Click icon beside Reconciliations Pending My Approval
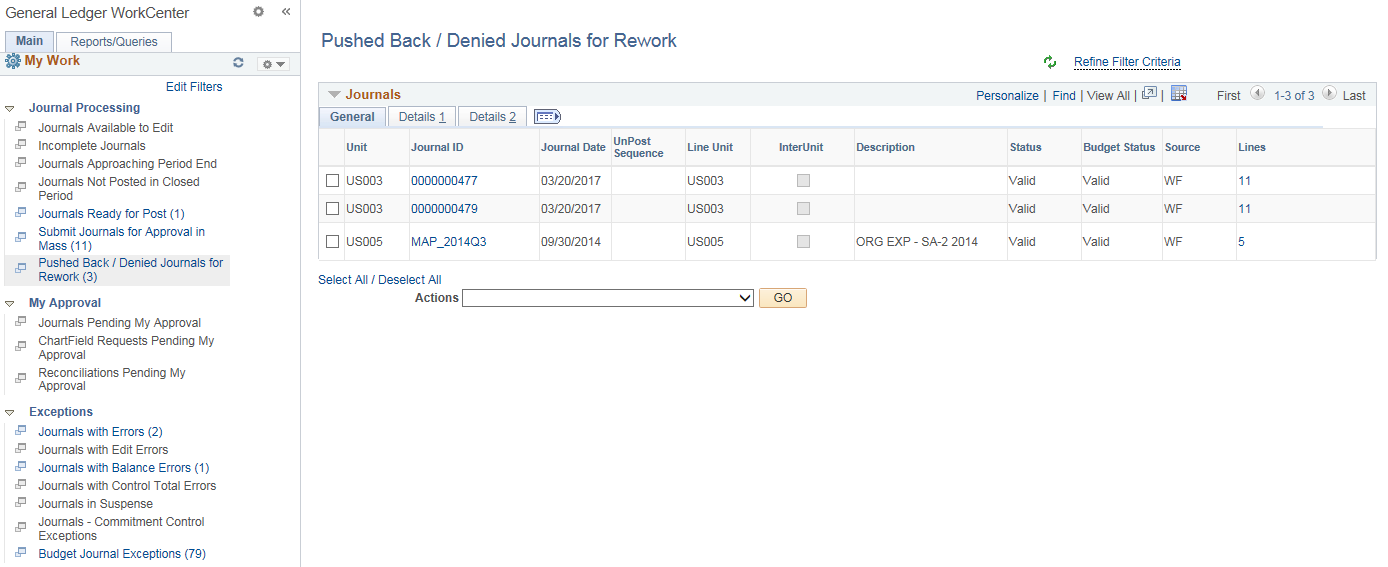Viewport: 1388px width, 567px height. point(21,378)
